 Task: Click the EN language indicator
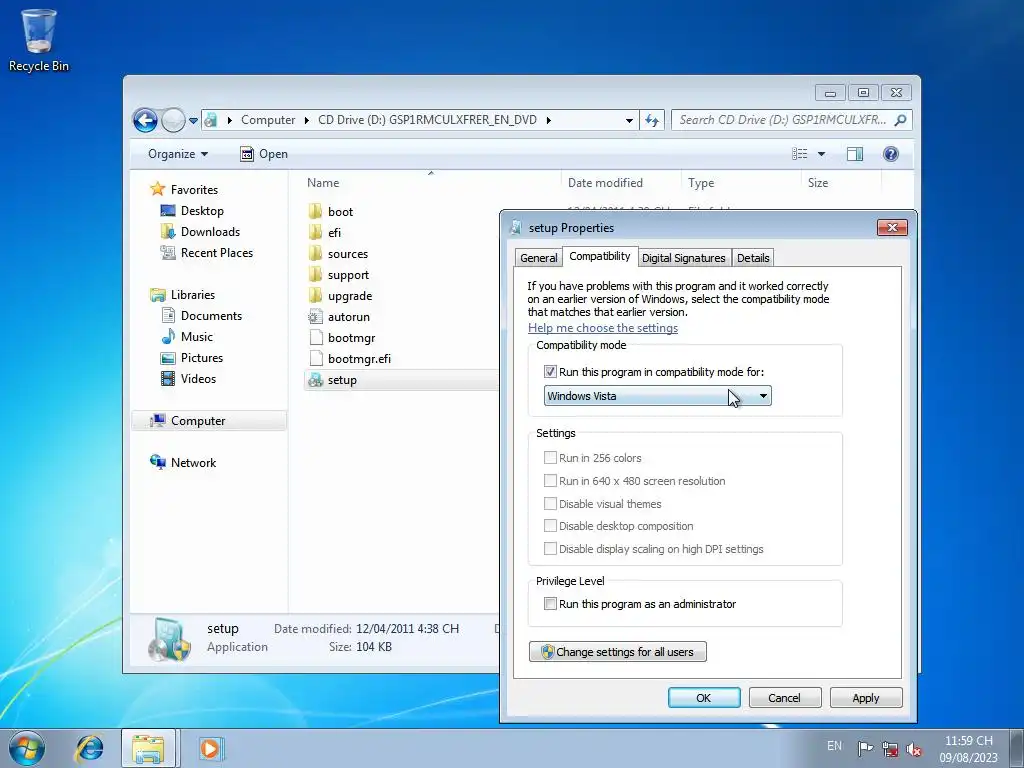[x=834, y=746]
